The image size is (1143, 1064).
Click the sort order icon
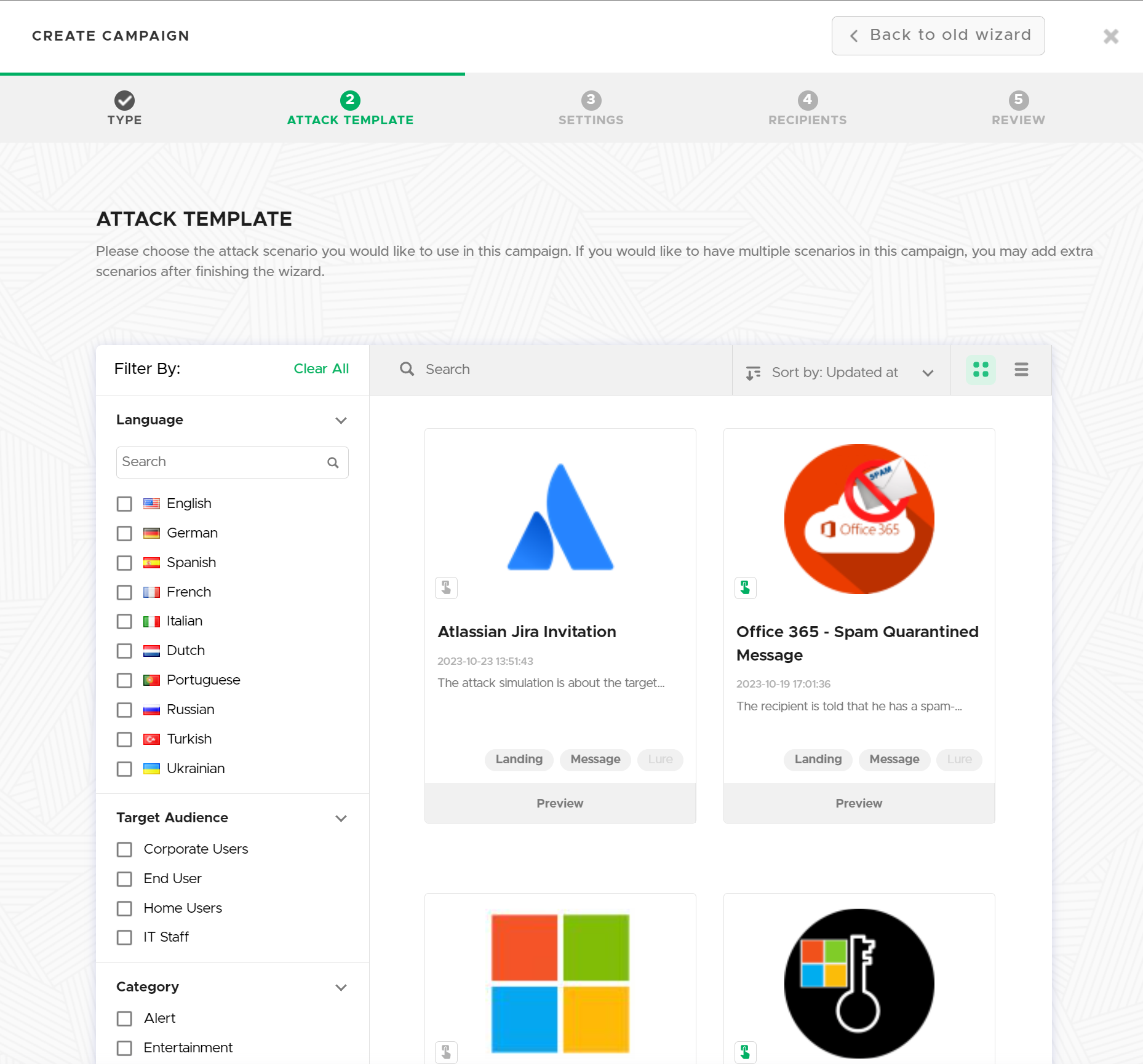pyautogui.click(x=753, y=373)
